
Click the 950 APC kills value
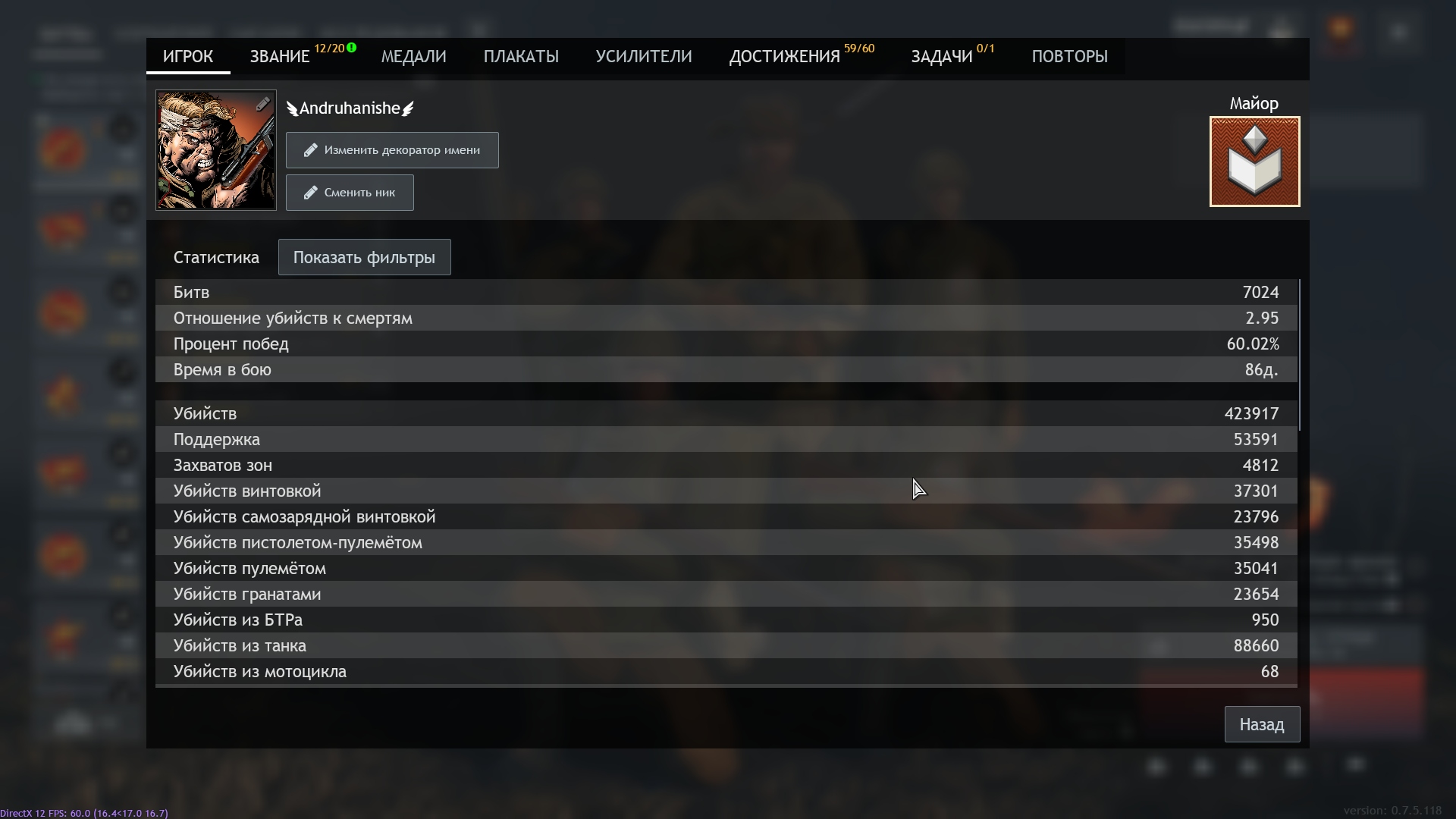1265,620
